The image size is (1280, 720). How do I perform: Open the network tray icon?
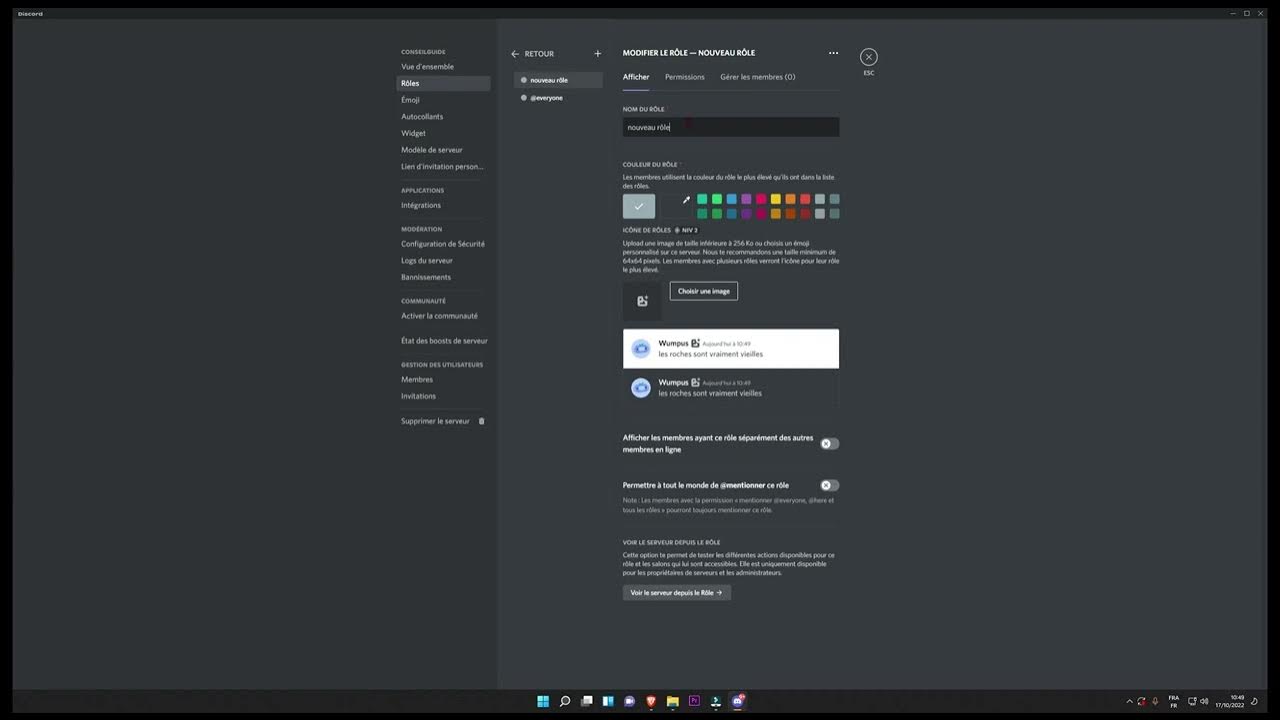click(1192, 701)
